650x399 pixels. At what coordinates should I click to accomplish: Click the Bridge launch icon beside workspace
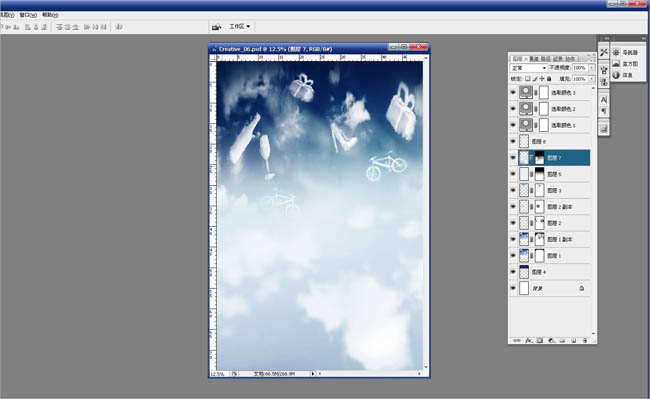(216, 27)
